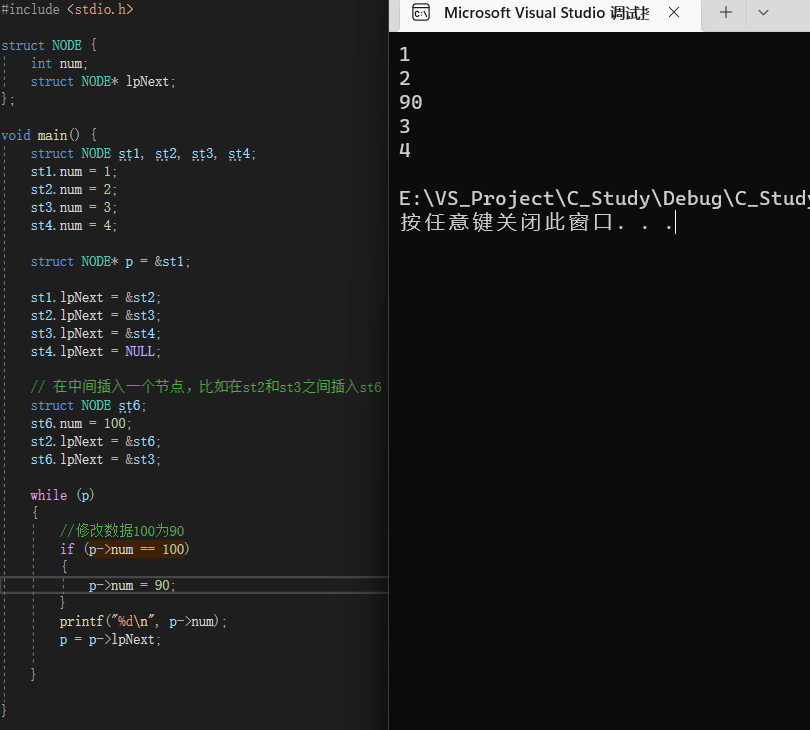This screenshot has height=730, width=810.
Task: Click the 'struct NODE st6;' line
Action: (88, 406)
